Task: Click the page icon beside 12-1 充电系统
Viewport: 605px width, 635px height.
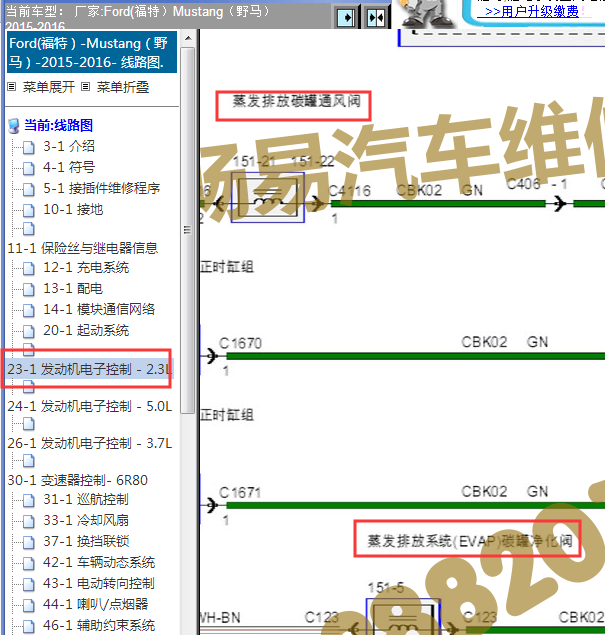Action: point(28,268)
